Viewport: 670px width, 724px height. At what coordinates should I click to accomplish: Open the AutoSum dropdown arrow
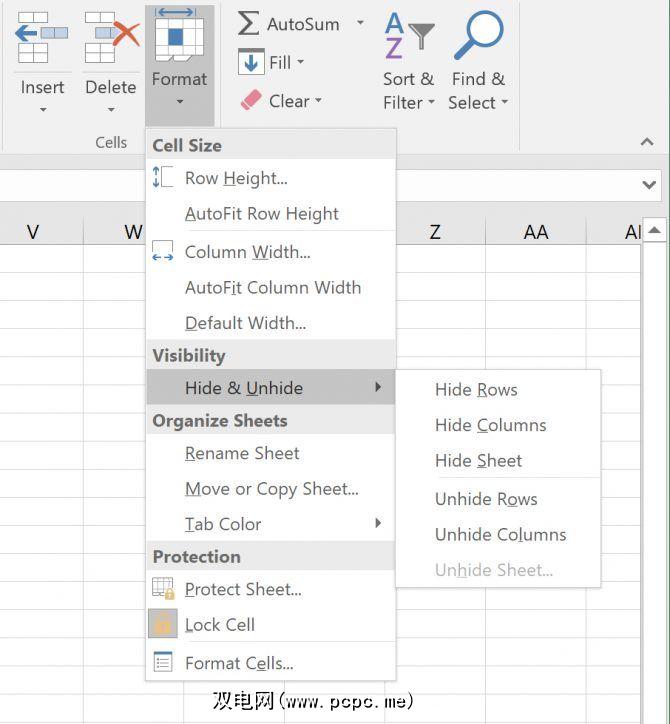pyautogui.click(x=360, y=23)
